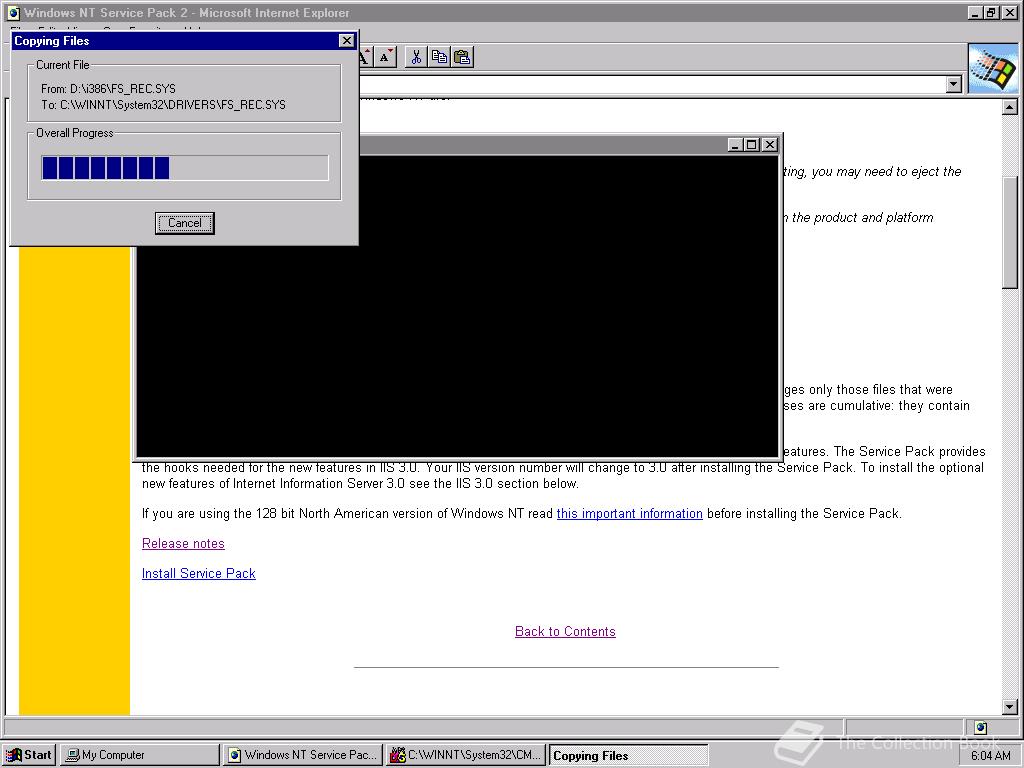Click the status bar Internet zone icon
Viewport: 1024px width, 768px height.
pos(981,727)
